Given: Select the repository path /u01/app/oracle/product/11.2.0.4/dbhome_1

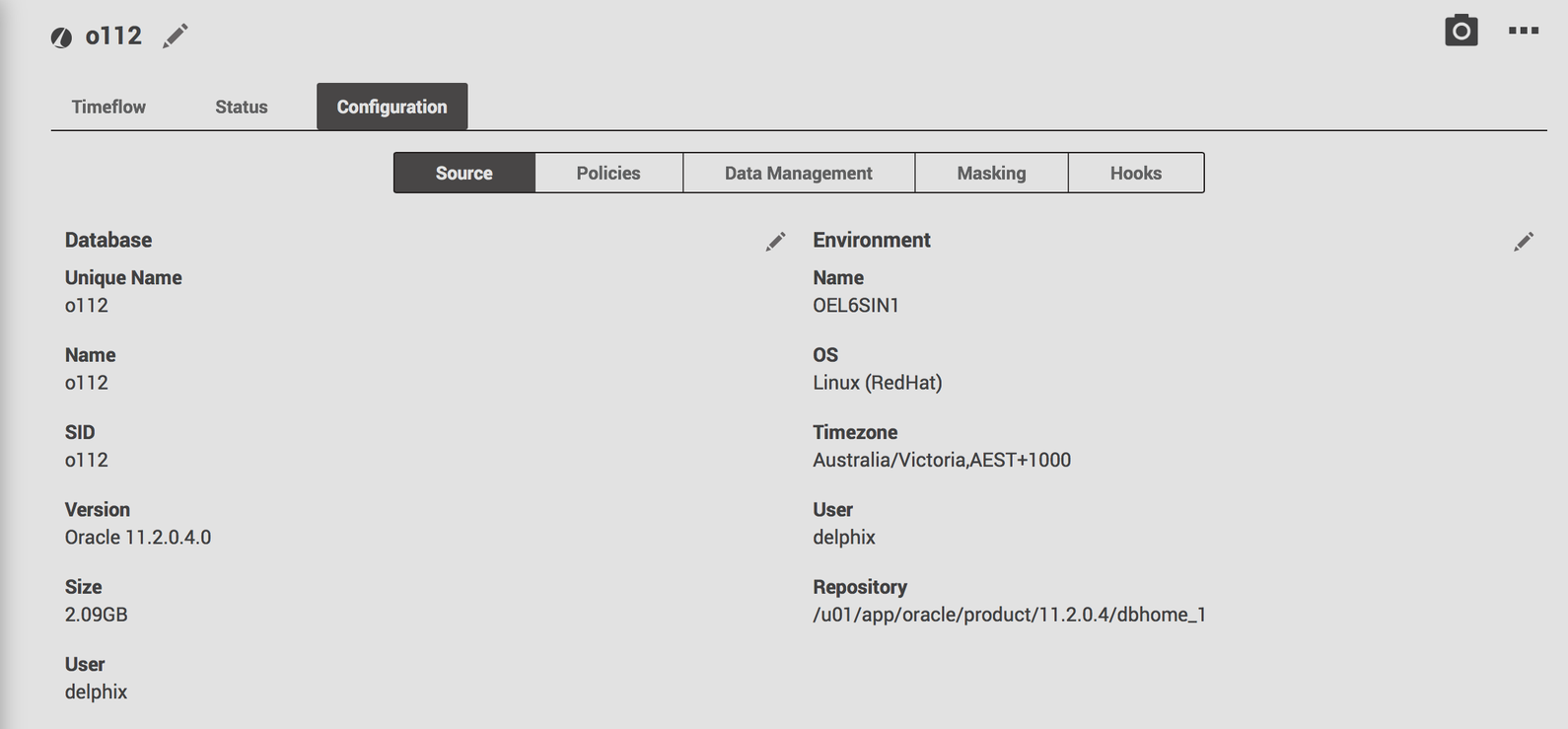Looking at the screenshot, I should [x=1010, y=615].
